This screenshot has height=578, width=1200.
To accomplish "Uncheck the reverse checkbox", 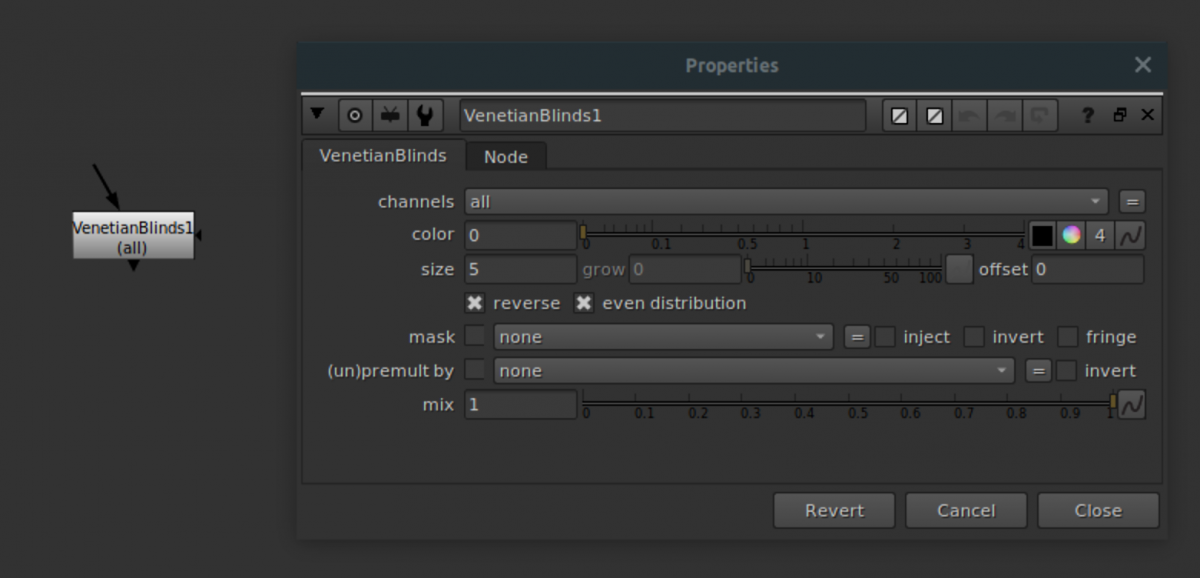I will tap(474, 303).
